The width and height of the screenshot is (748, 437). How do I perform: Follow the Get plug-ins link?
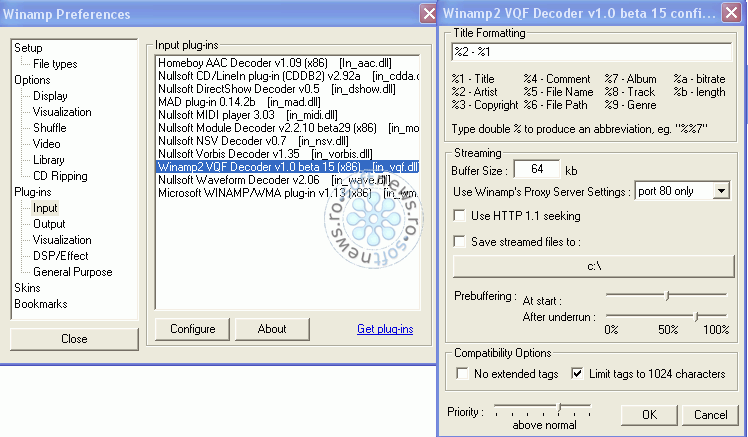[385, 329]
